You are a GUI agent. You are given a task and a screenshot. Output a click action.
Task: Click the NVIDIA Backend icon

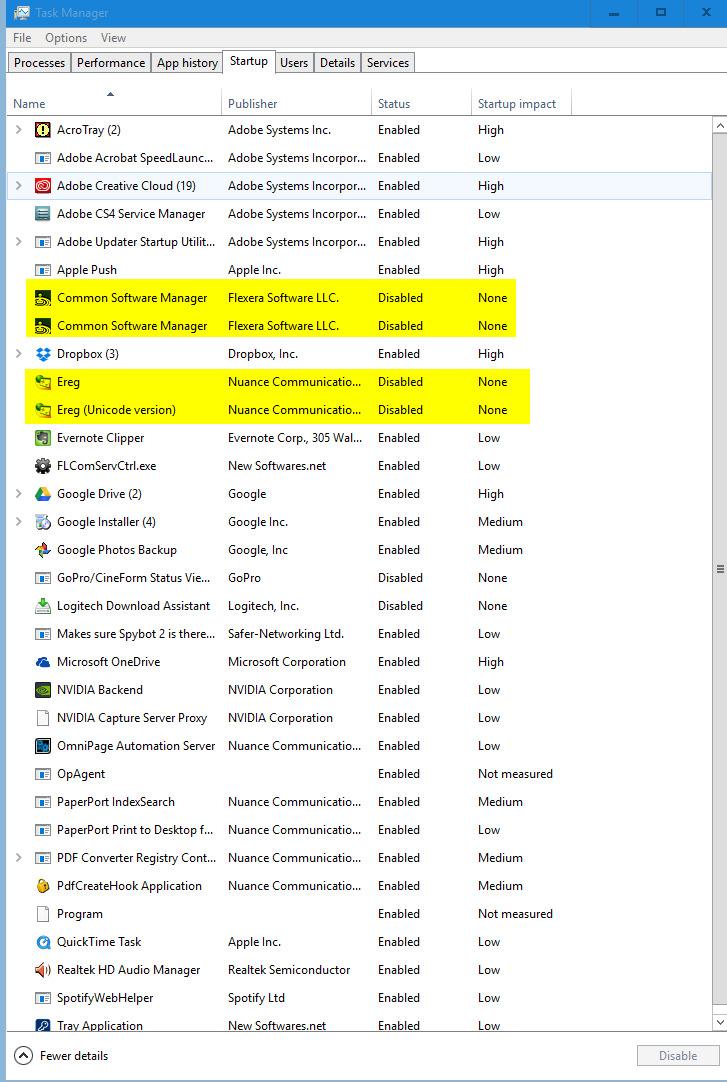pyautogui.click(x=43, y=690)
